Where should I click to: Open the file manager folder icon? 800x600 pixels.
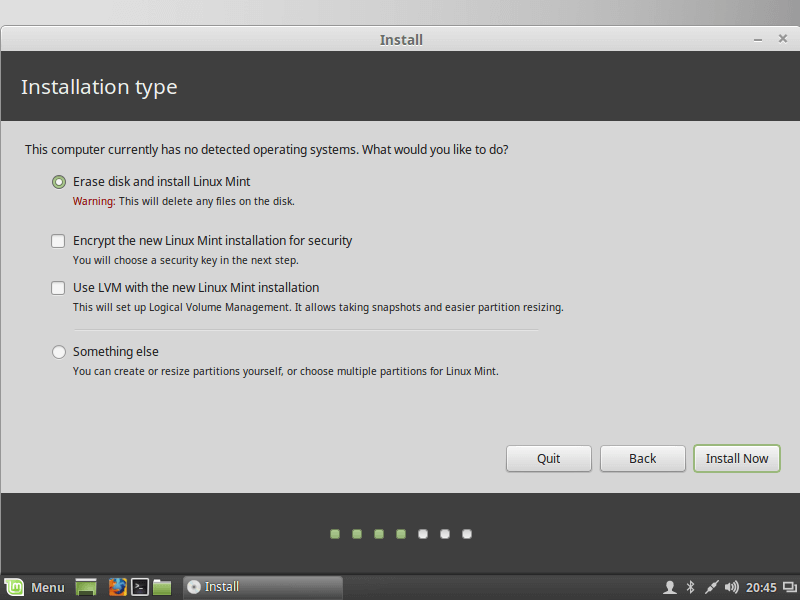[162, 587]
